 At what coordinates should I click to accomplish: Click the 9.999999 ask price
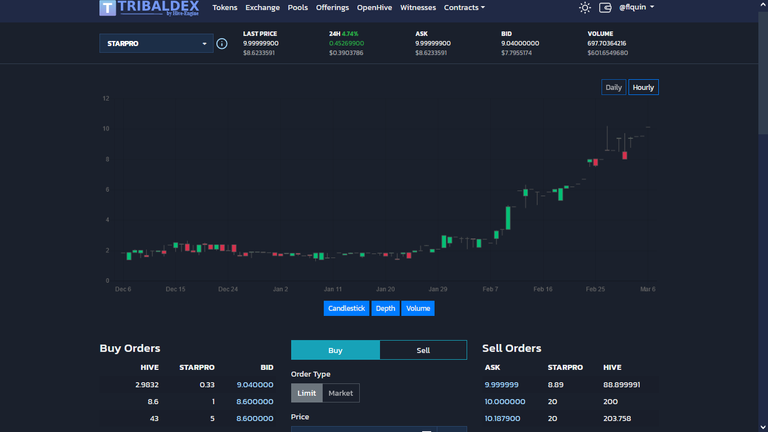click(x=502, y=384)
